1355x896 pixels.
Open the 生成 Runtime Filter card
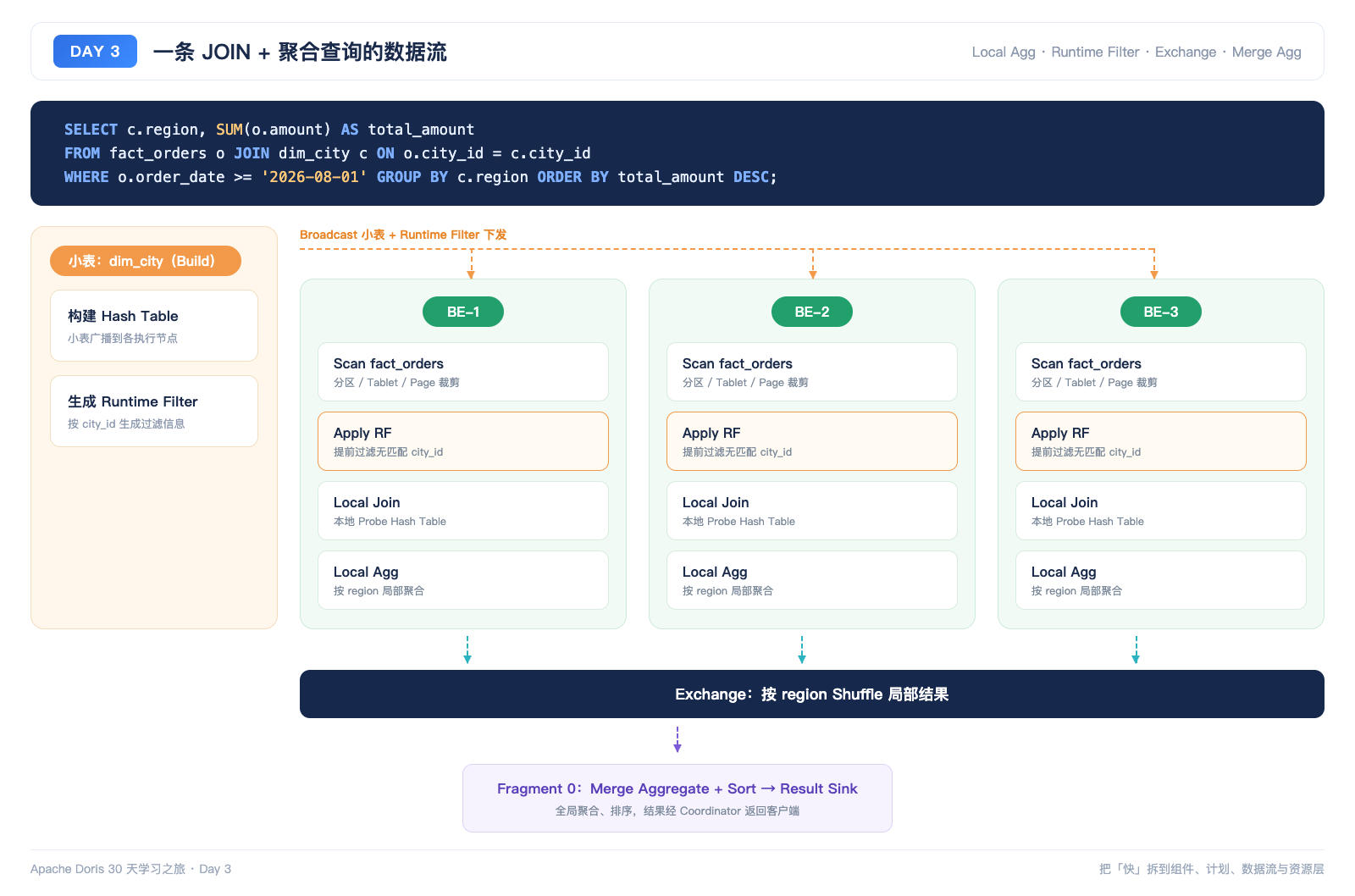tap(154, 412)
